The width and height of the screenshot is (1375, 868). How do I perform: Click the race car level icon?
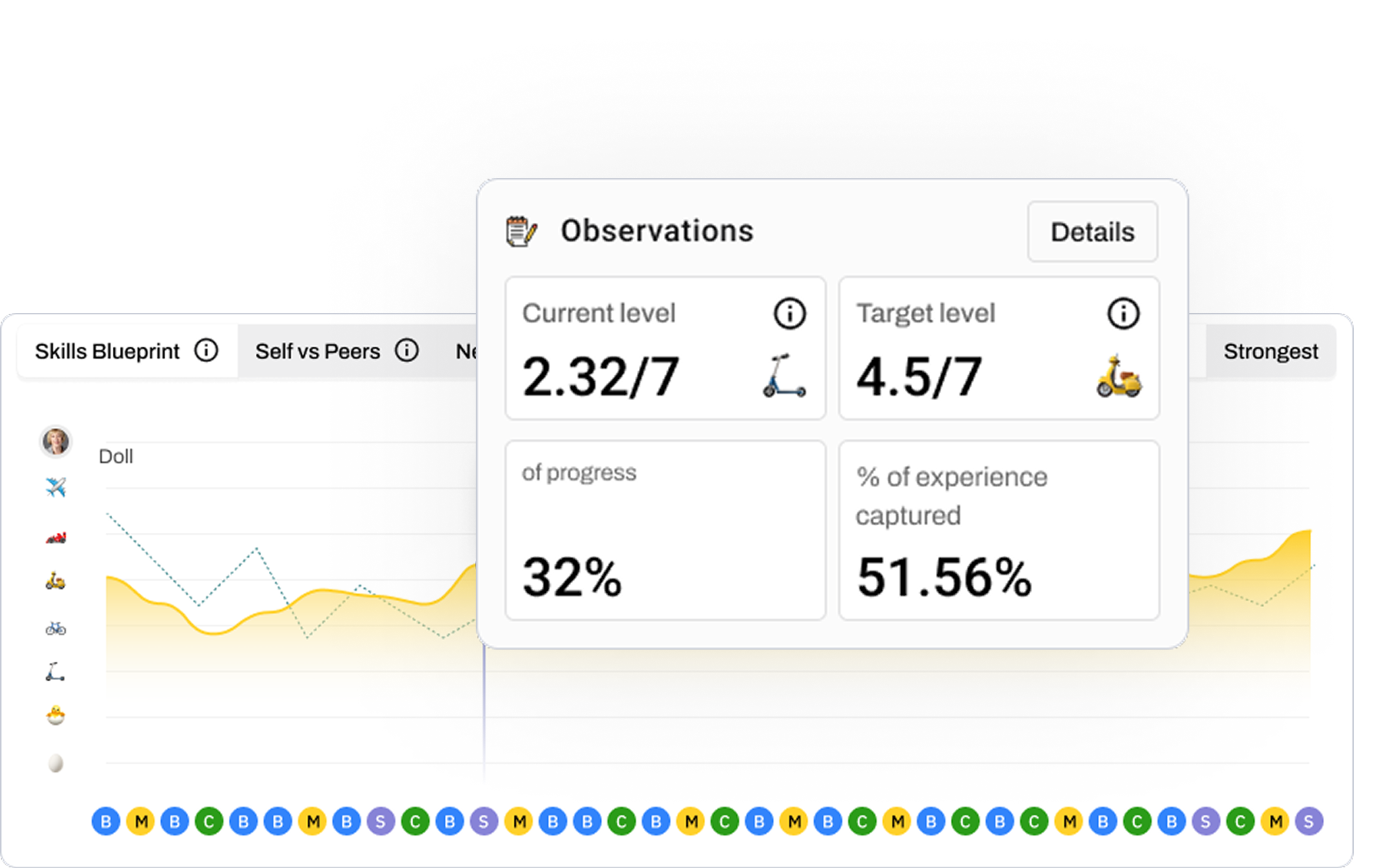coord(56,537)
